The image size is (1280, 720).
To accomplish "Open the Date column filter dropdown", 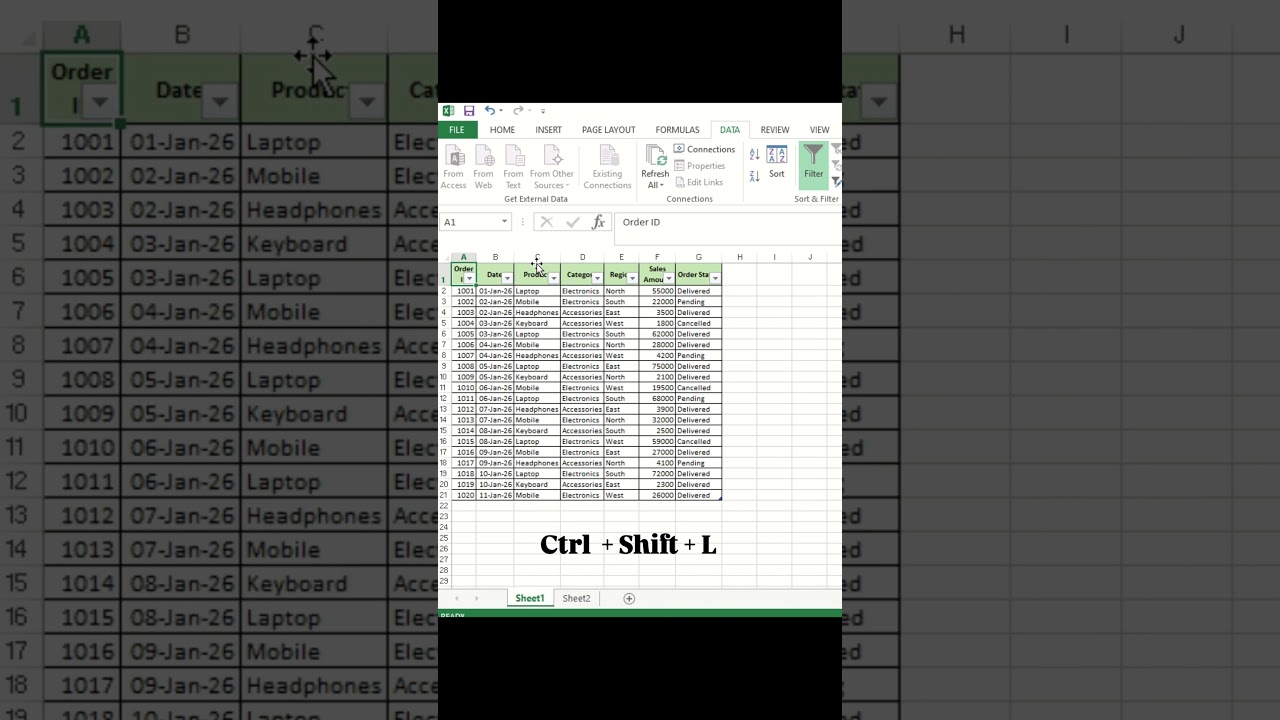I will [x=507, y=279].
